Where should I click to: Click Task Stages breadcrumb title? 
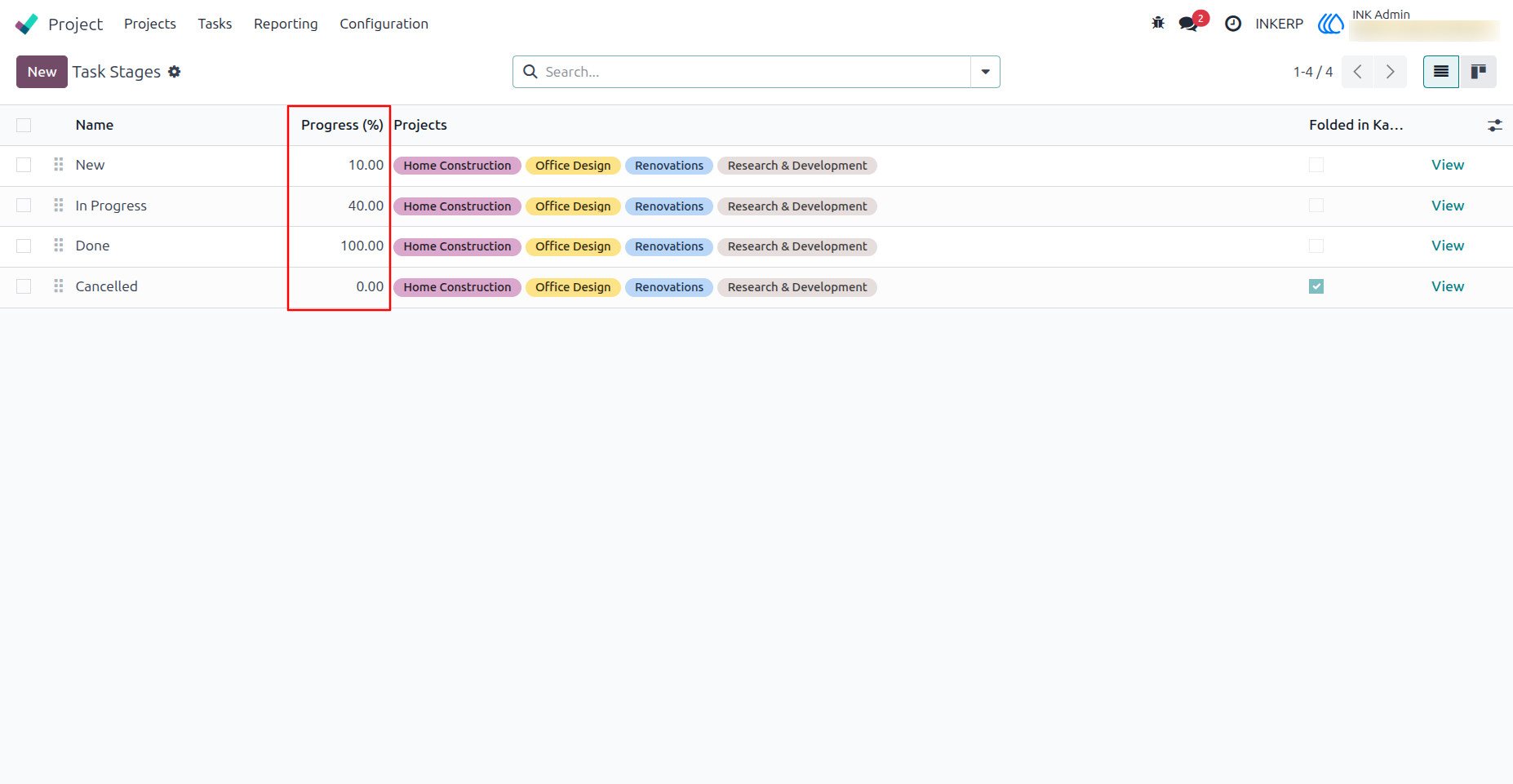117,72
